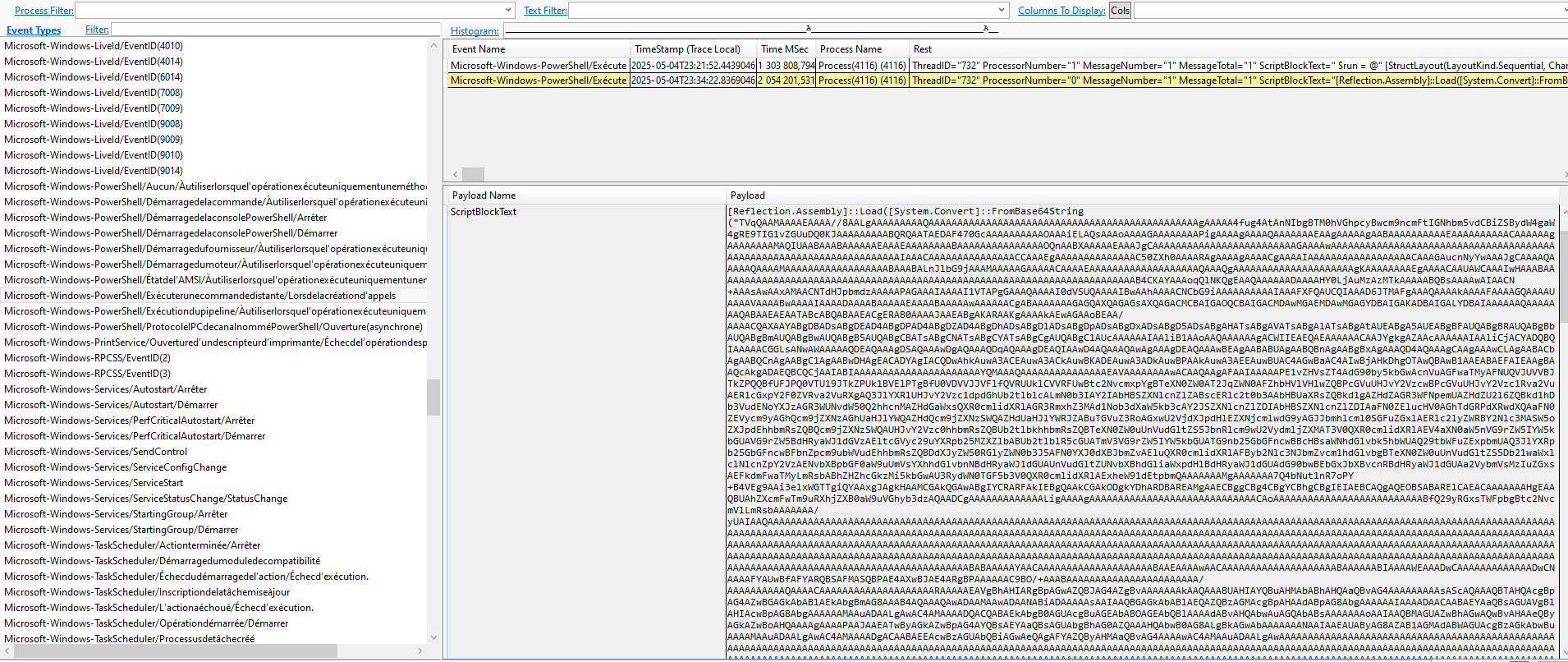Select Microsoft-Windows-LiveId/EventID(6014) event type
1568x662 pixels.
[x=94, y=77]
